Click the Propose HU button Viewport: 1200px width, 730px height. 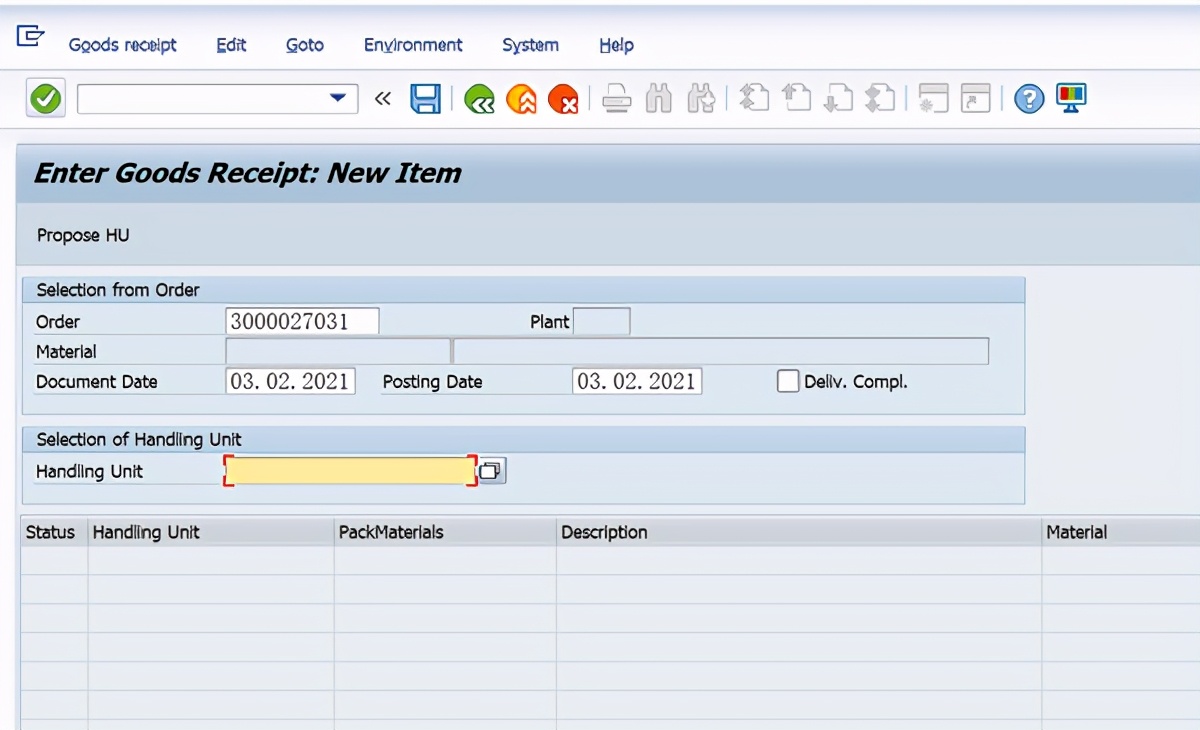(83, 236)
